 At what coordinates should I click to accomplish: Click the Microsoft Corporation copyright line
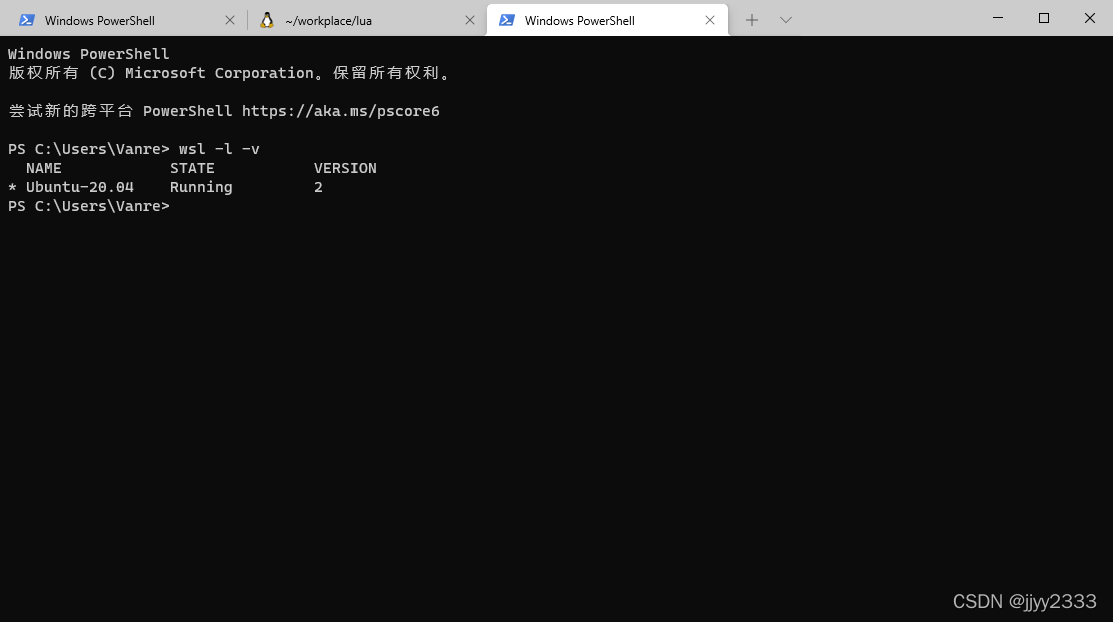click(229, 73)
